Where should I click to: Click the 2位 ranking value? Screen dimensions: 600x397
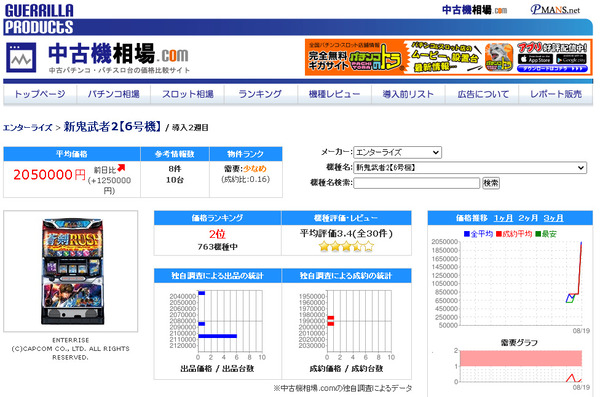pos(217,234)
